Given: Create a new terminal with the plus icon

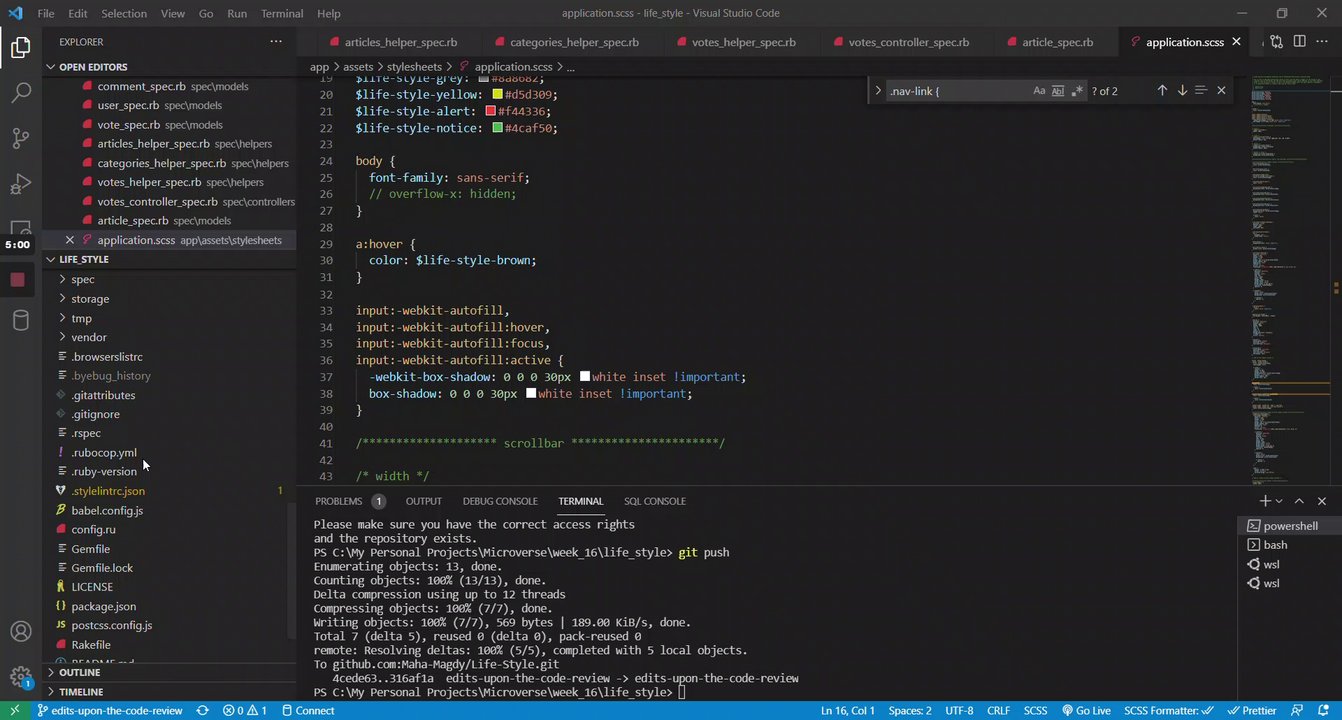Looking at the screenshot, I should 1265,501.
